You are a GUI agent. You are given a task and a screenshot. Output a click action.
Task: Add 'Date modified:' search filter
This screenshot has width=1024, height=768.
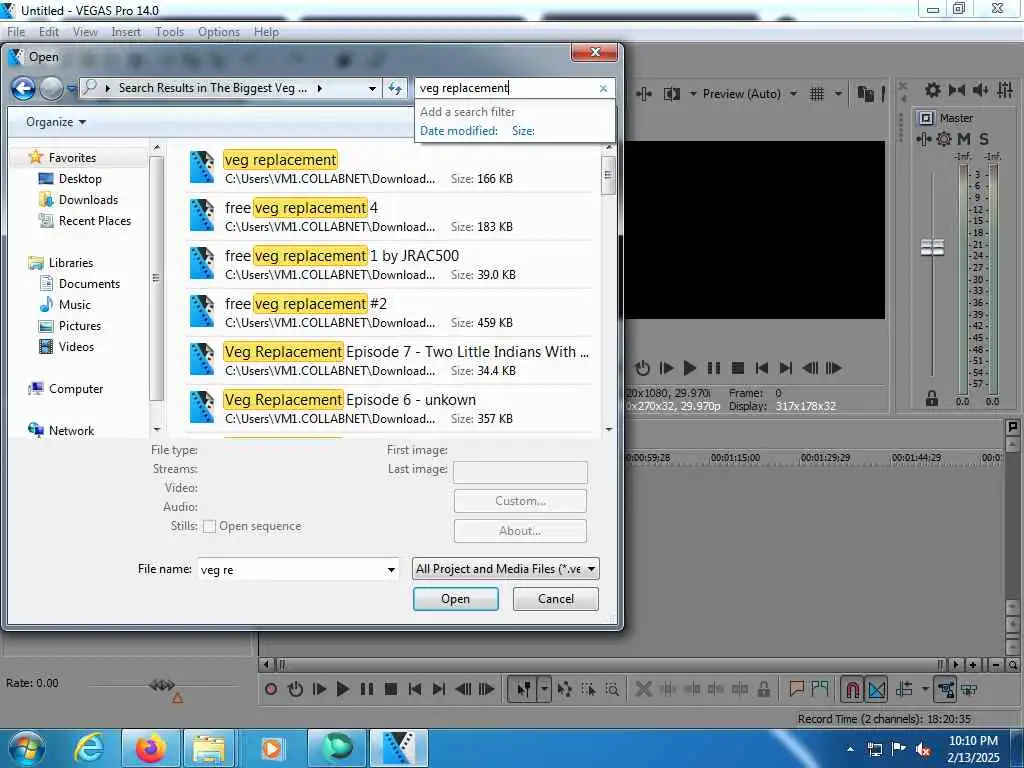point(458,131)
